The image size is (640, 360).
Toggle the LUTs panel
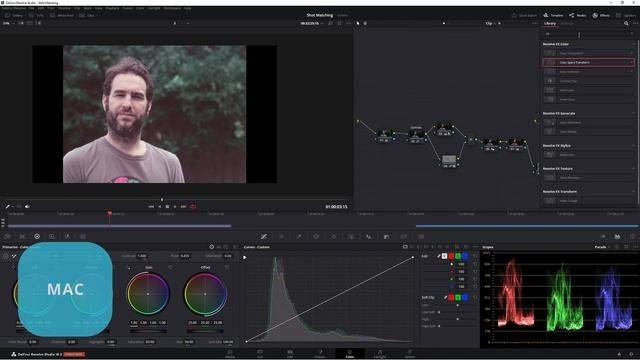pyautogui.click(x=36, y=16)
